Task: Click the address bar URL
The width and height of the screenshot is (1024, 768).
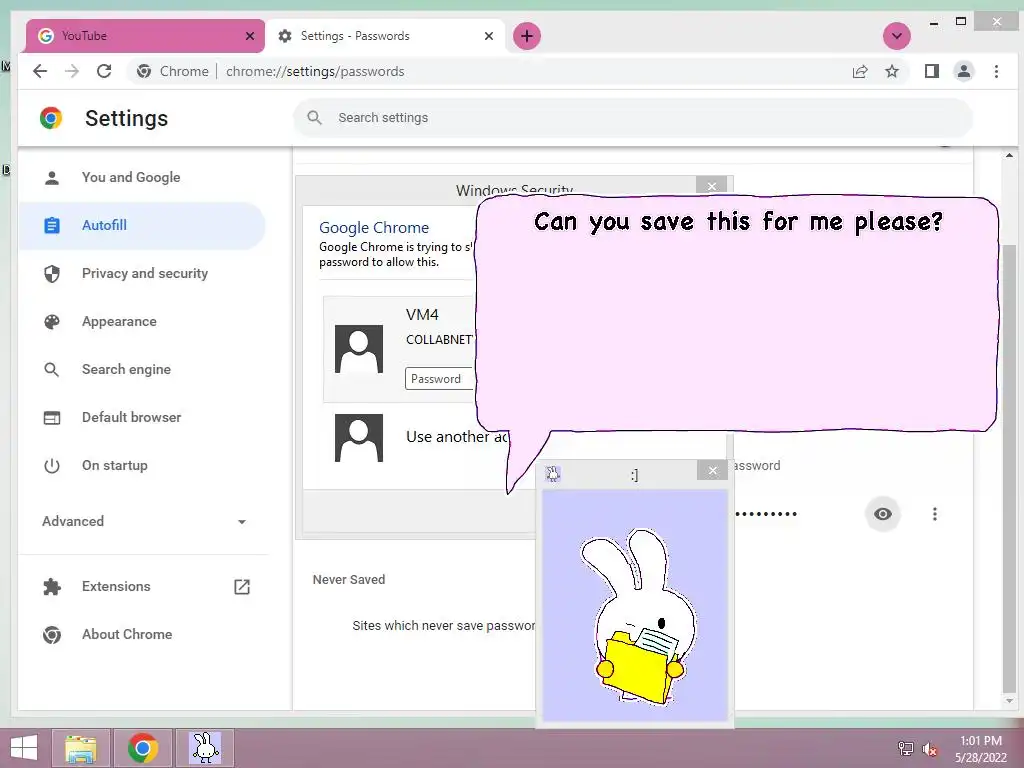Action: [x=315, y=71]
